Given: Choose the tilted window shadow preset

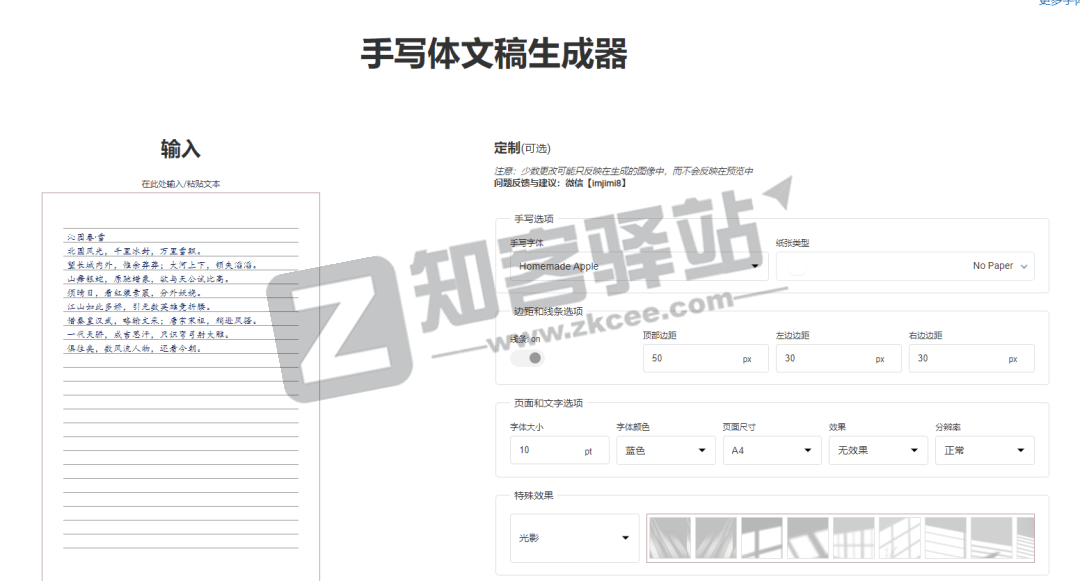Looking at the screenshot, I should click(x=806, y=537).
